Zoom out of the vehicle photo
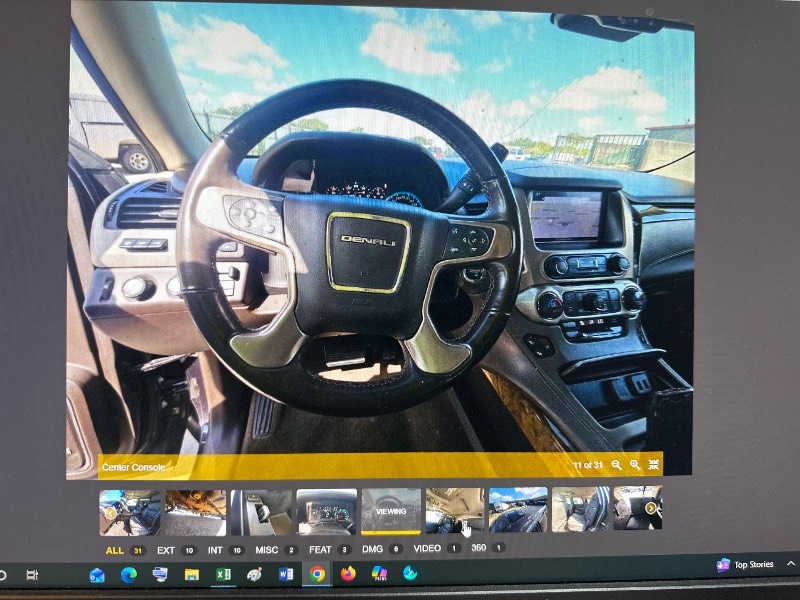800x600 pixels. [x=616, y=464]
